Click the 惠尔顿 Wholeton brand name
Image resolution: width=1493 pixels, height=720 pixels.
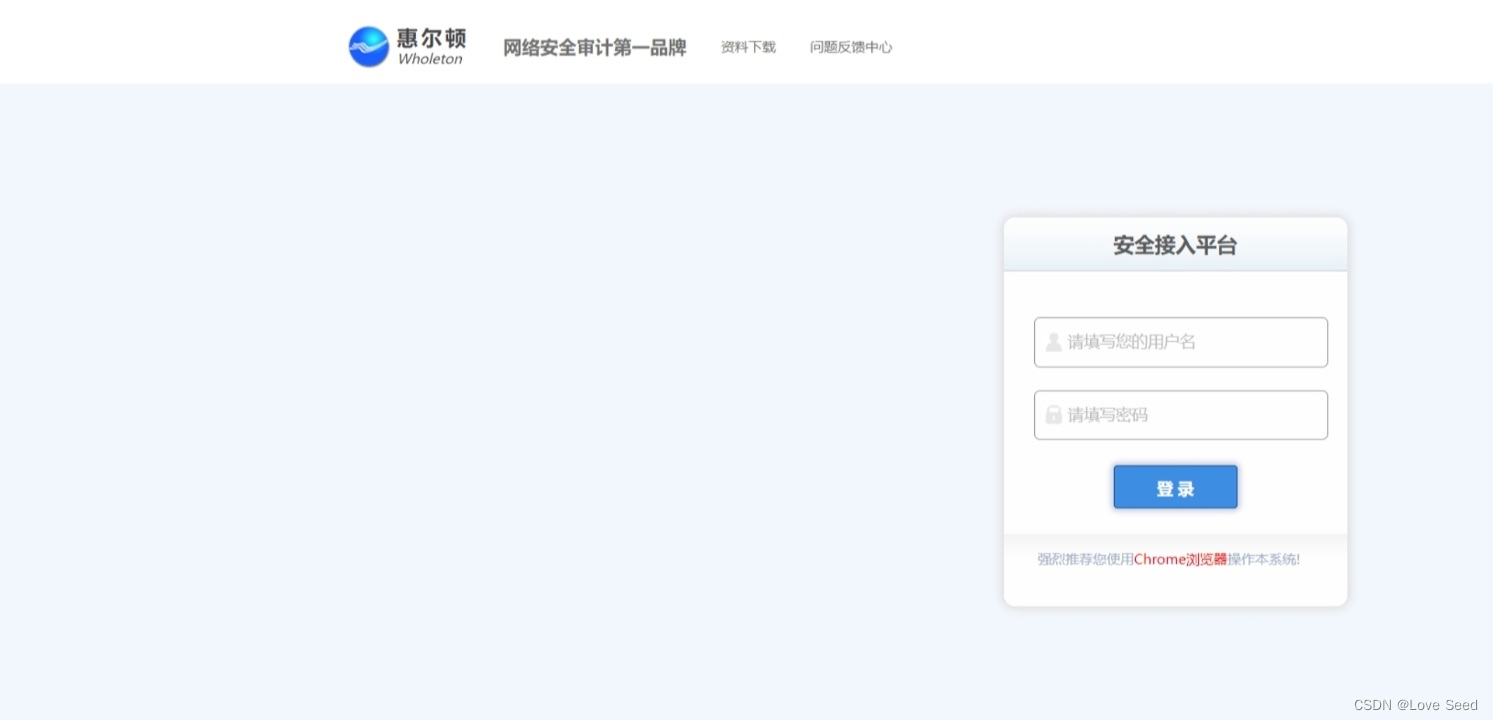(x=431, y=47)
